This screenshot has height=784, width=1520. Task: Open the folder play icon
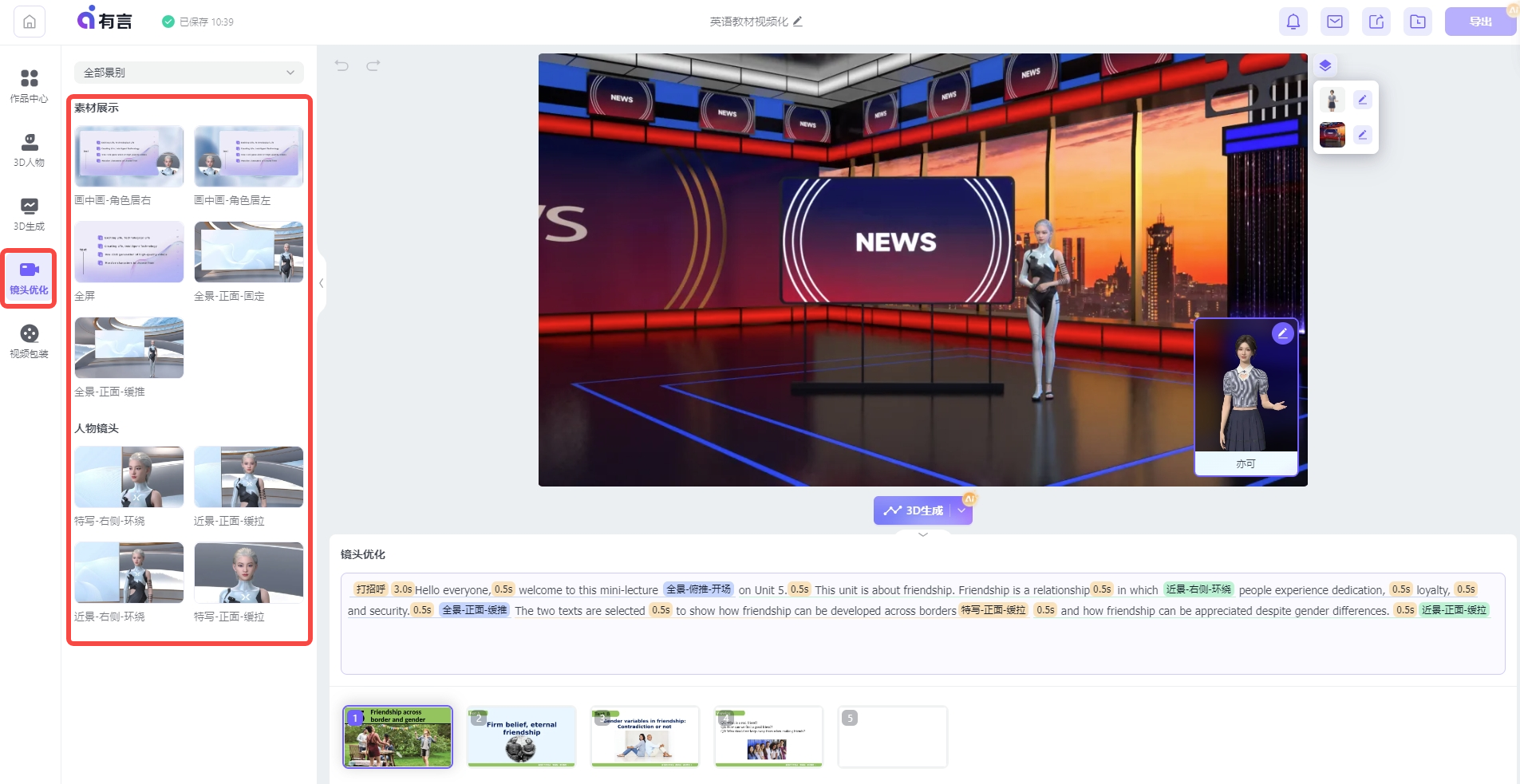click(1418, 22)
